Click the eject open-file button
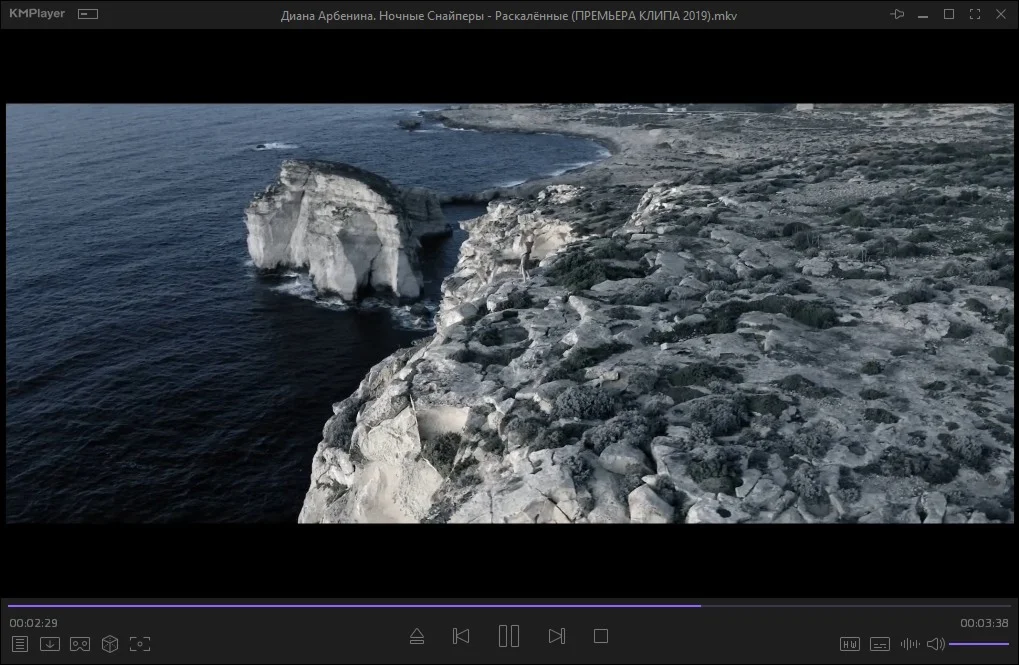The width and height of the screenshot is (1019, 665). point(417,636)
